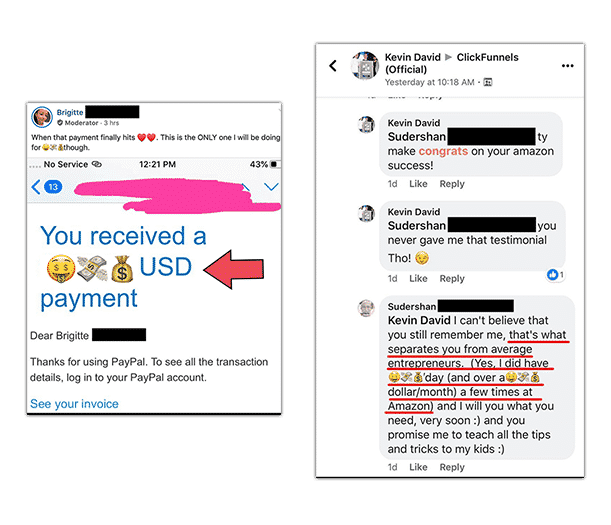This screenshot has width=611, height=525.
Task: Reply to Sudershan's long comment
Action: coord(452,467)
